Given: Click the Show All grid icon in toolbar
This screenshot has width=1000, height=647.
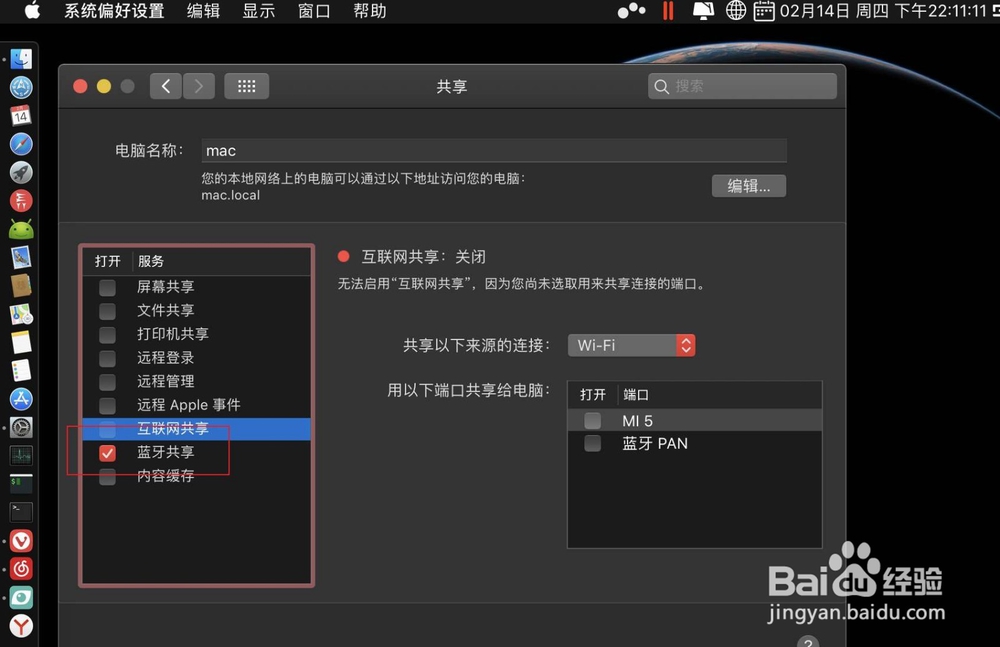Looking at the screenshot, I should [x=246, y=86].
